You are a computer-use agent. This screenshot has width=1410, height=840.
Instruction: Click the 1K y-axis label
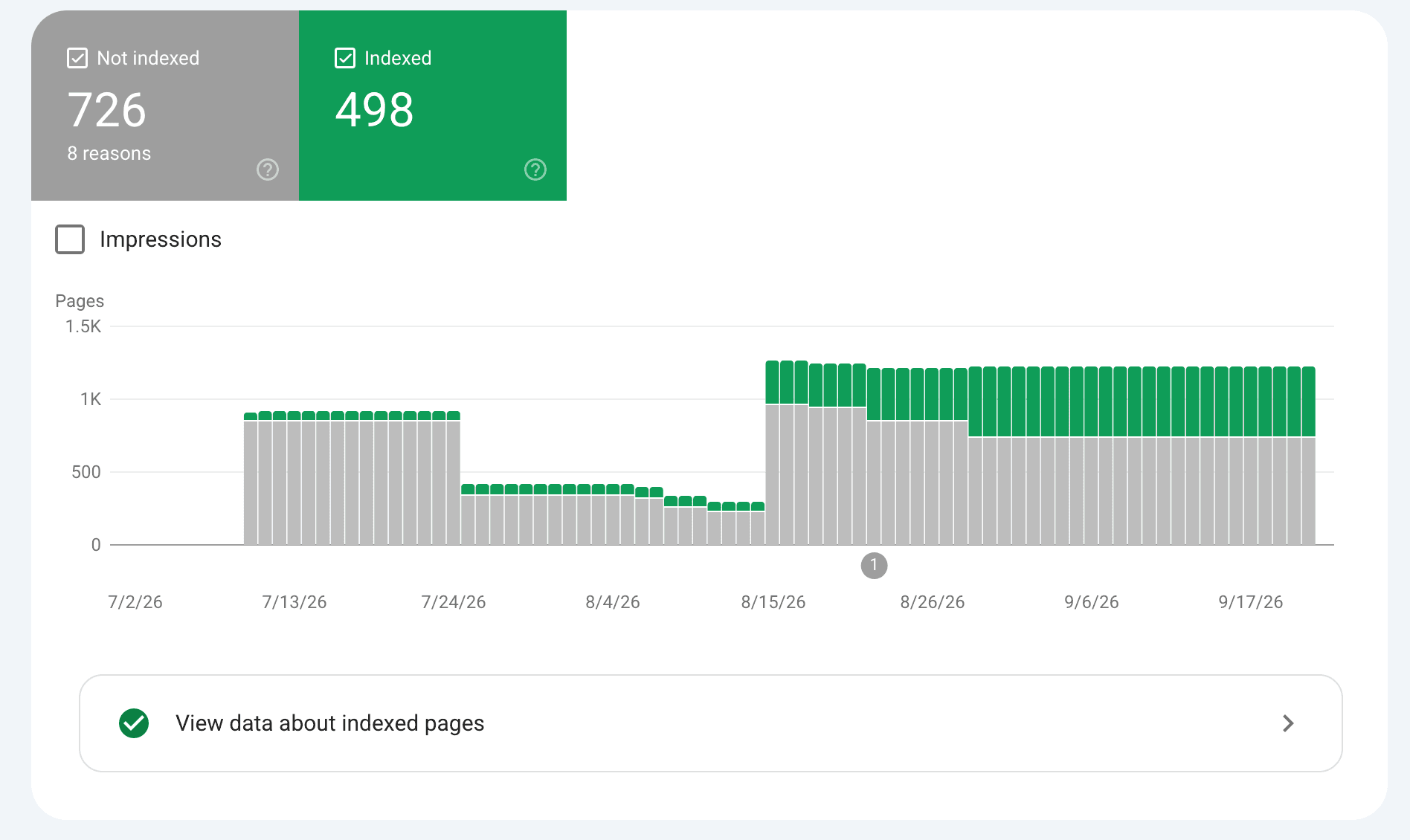pyautogui.click(x=91, y=399)
